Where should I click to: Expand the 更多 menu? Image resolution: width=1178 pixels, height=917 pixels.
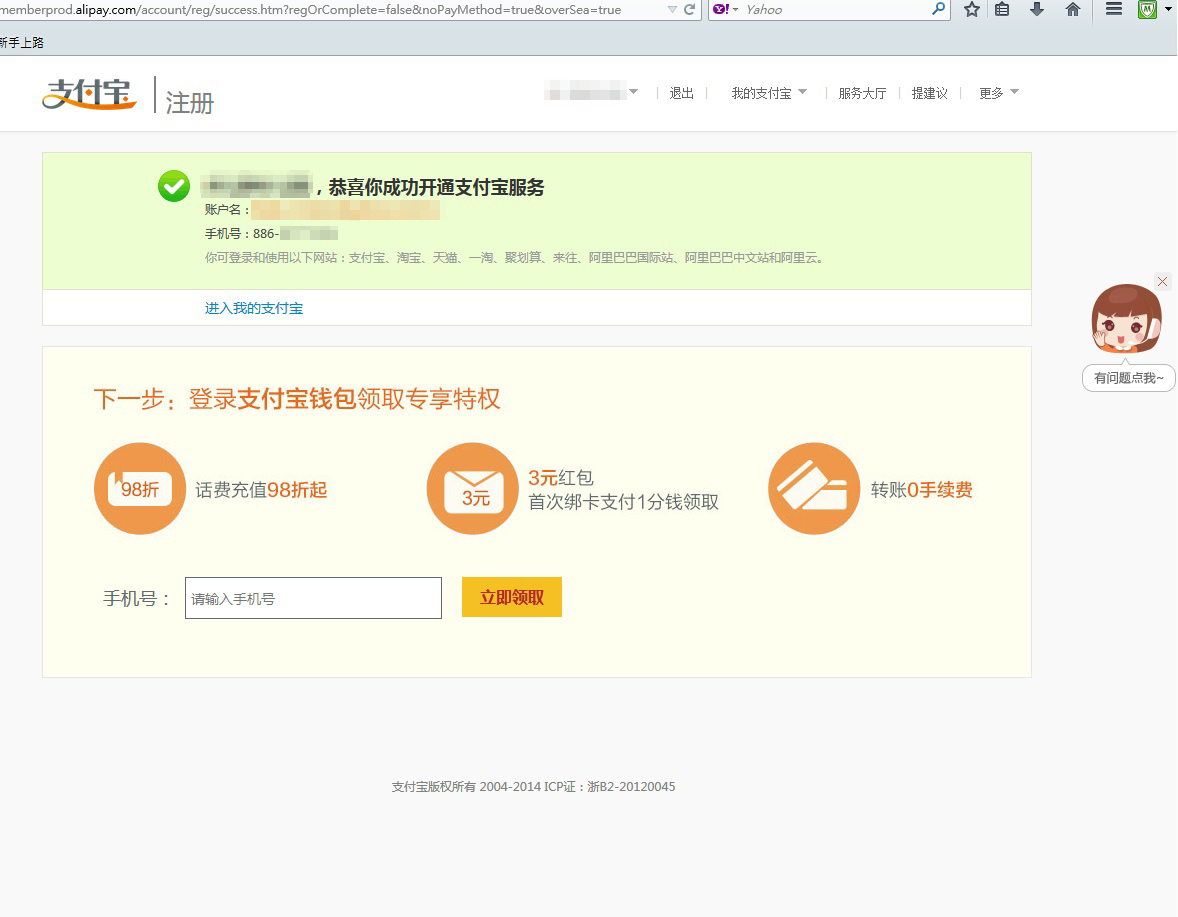coord(998,93)
